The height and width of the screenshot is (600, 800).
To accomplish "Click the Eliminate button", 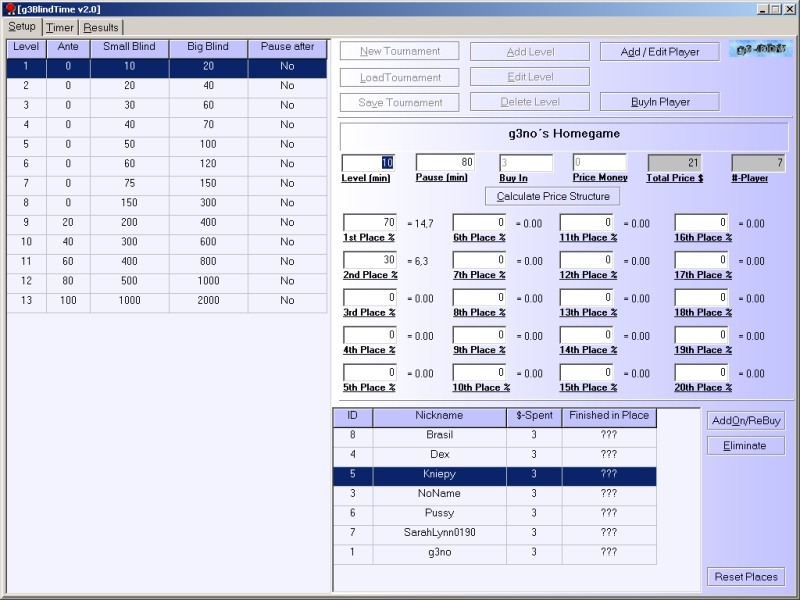I will pyautogui.click(x=746, y=446).
